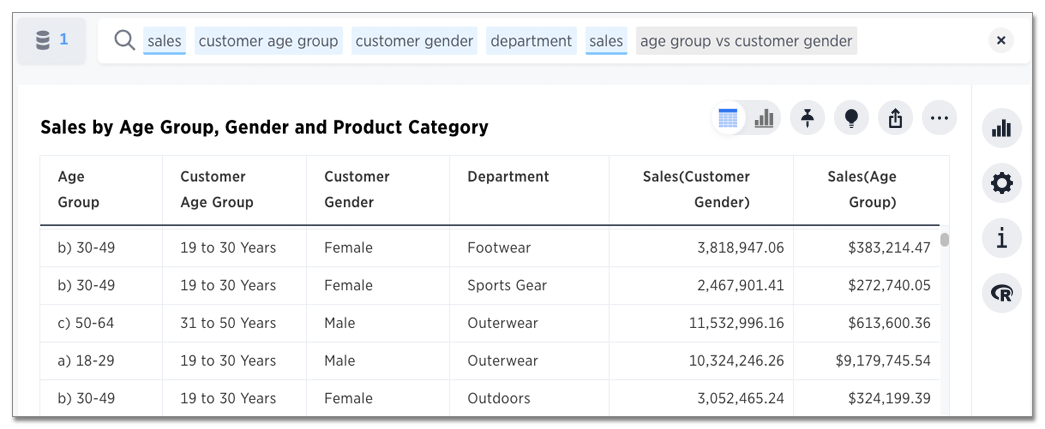This screenshot has height=429, width=1045.
Task: Switch to table view toggle
Action: 728,118
